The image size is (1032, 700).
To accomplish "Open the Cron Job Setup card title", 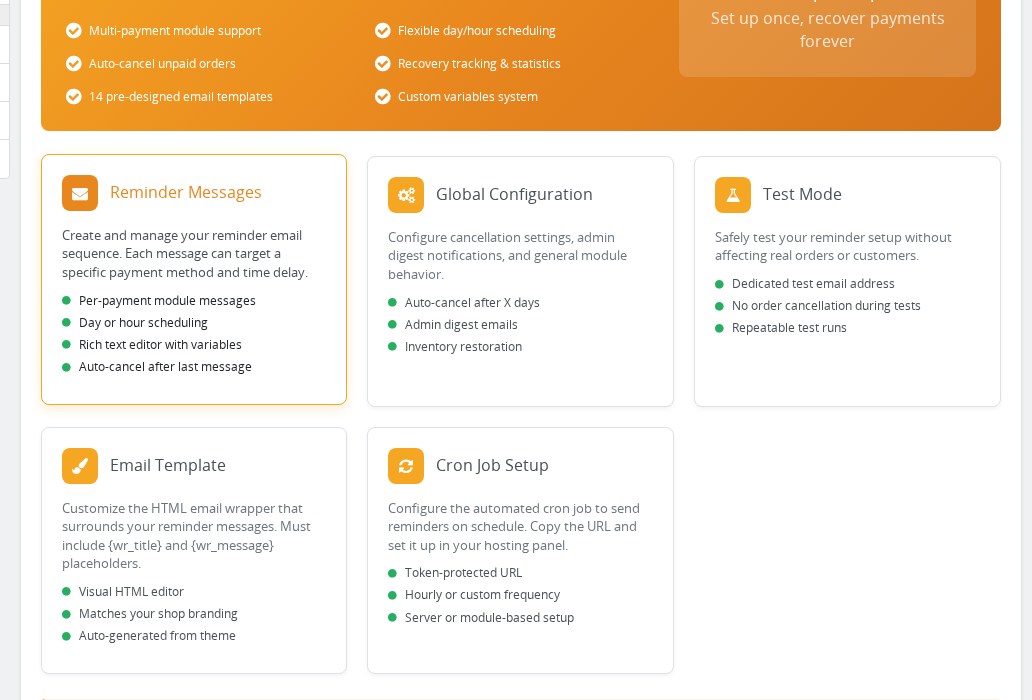I will tap(492, 465).
